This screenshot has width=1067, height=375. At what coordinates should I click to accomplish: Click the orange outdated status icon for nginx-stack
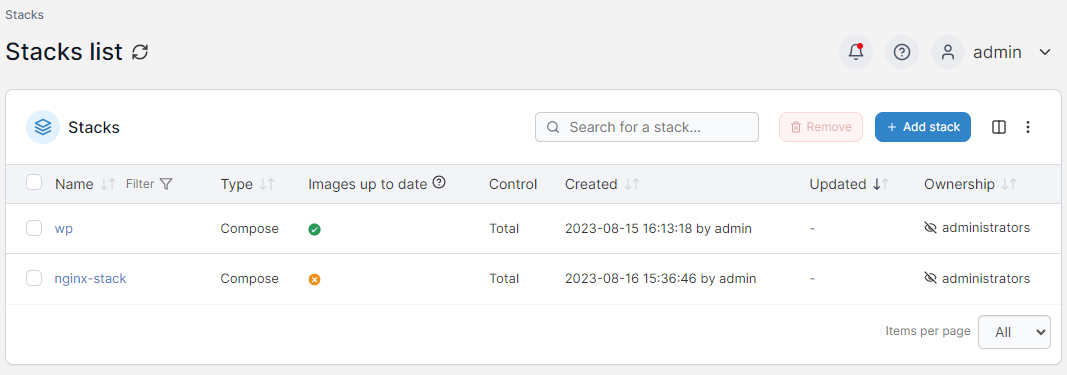(x=314, y=279)
